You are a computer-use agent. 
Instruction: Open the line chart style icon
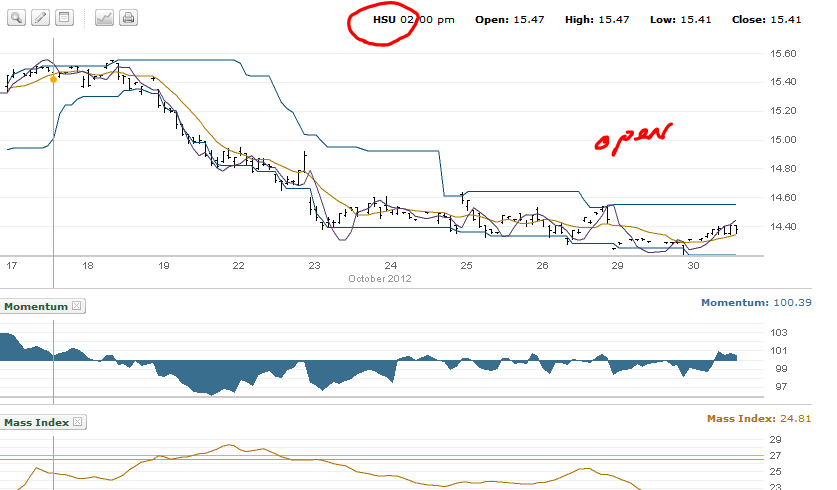pos(104,18)
